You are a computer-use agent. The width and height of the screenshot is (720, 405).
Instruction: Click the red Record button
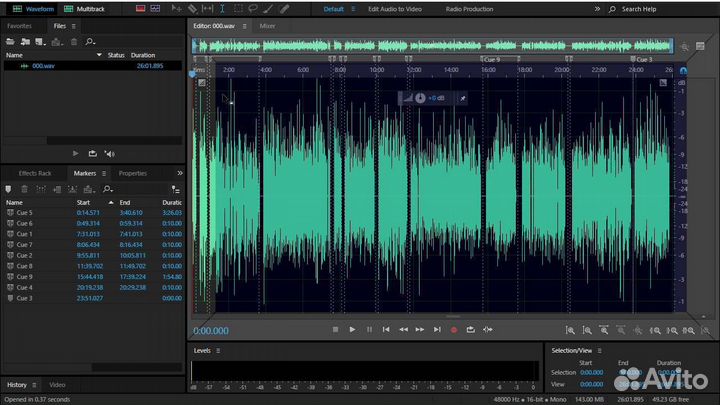(454, 330)
